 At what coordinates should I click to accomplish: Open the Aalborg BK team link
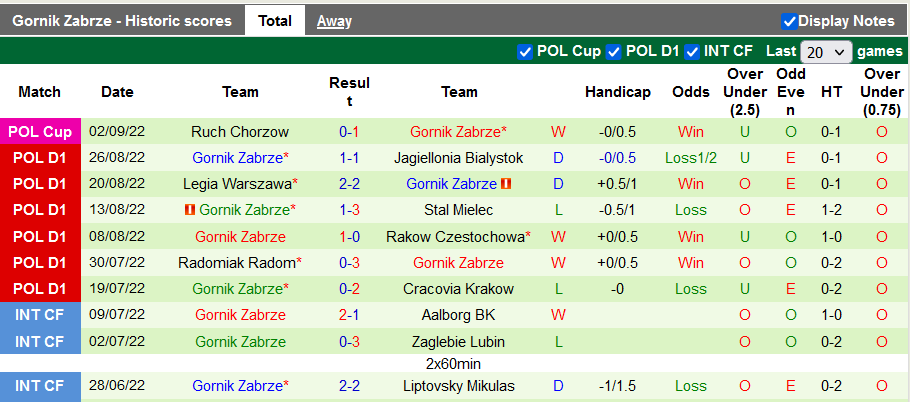(x=459, y=315)
